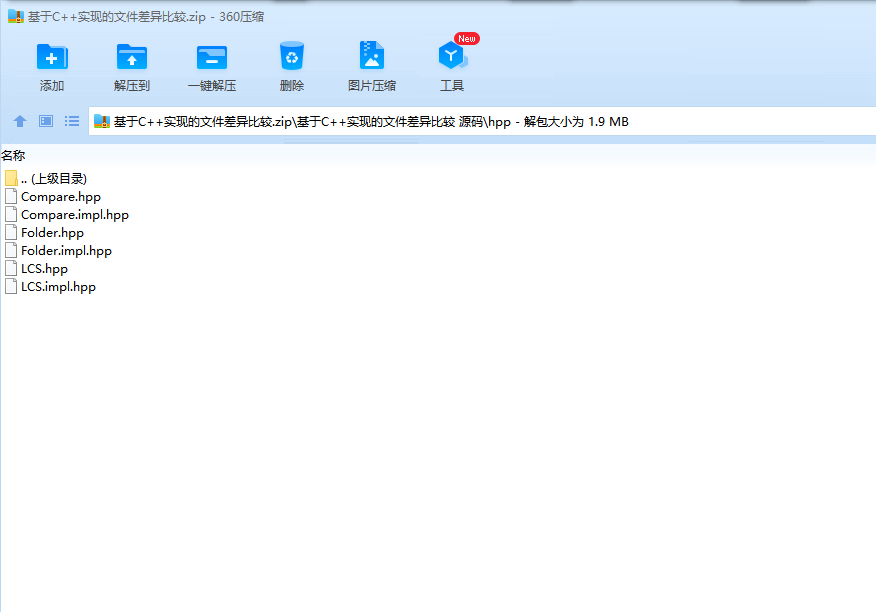Select the file Folder.hpp
876x612 pixels.
coord(44,233)
